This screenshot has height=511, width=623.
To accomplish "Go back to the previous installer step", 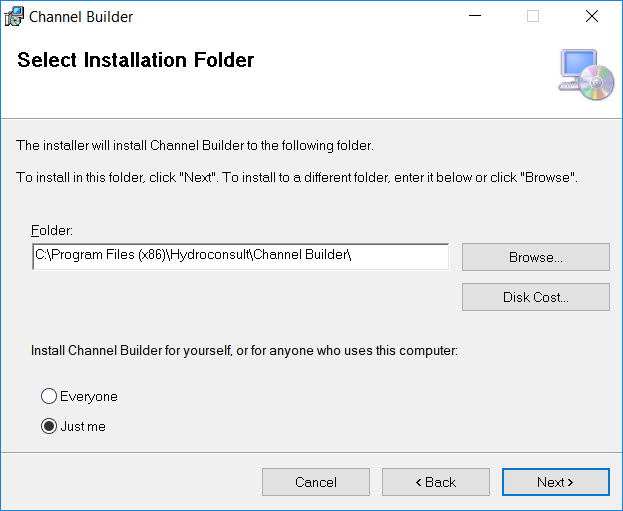I will (x=435, y=482).
